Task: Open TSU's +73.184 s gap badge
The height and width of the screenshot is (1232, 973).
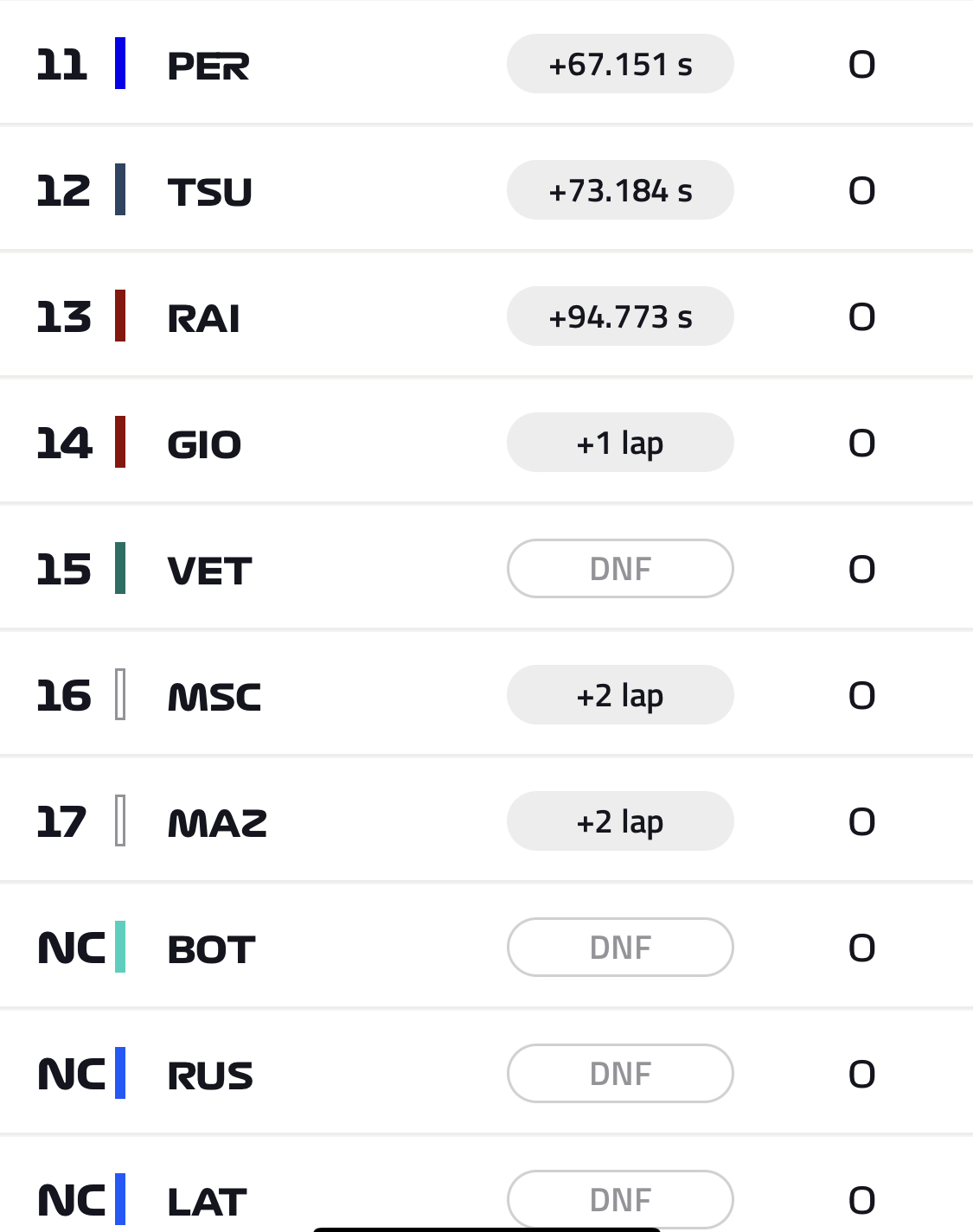Action: 620,190
